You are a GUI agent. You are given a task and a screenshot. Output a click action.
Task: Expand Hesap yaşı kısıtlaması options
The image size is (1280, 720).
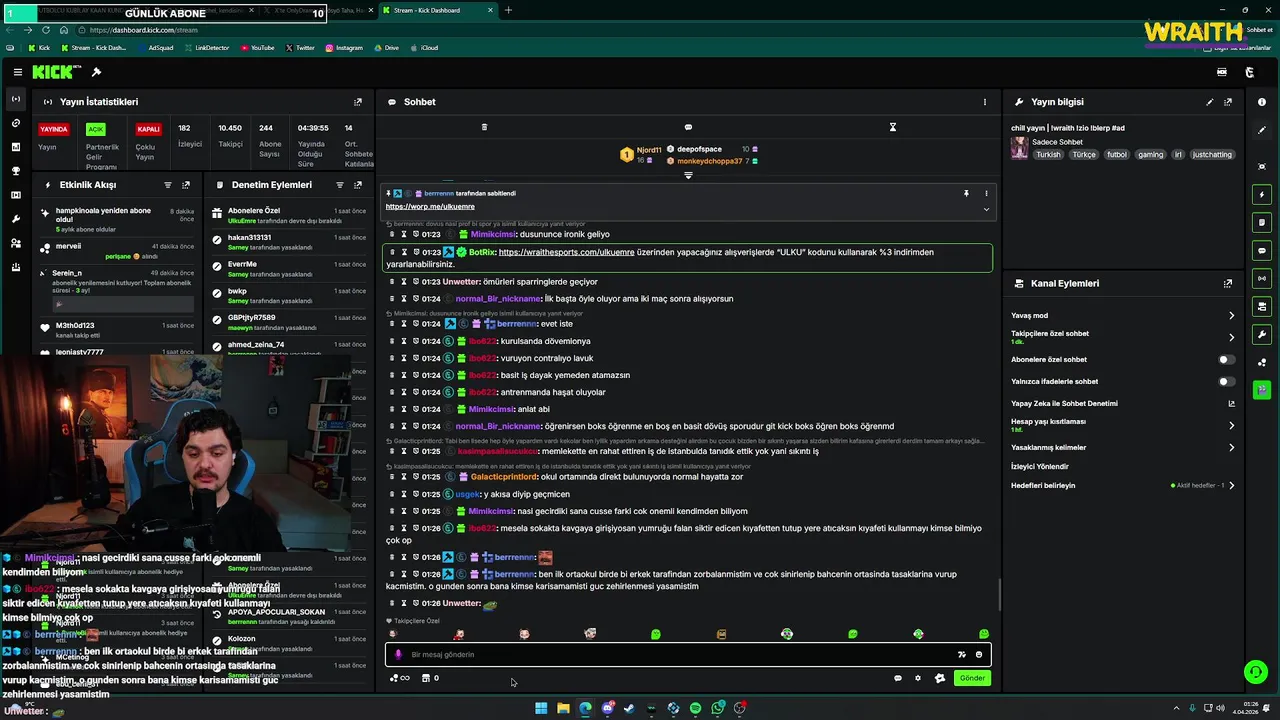(x=1231, y=425)
